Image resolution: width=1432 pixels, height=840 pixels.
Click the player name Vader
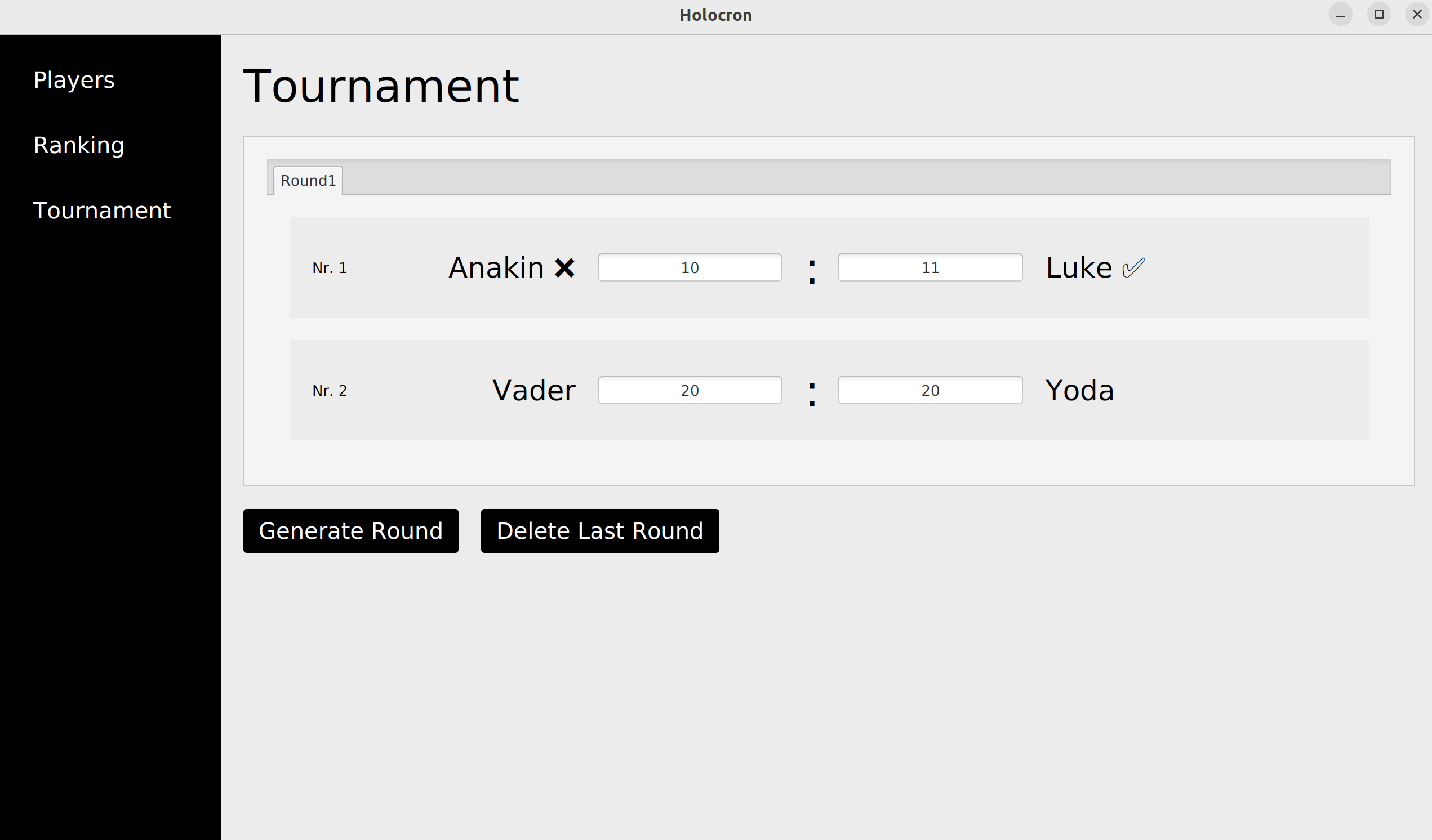(x=533, y=390)
